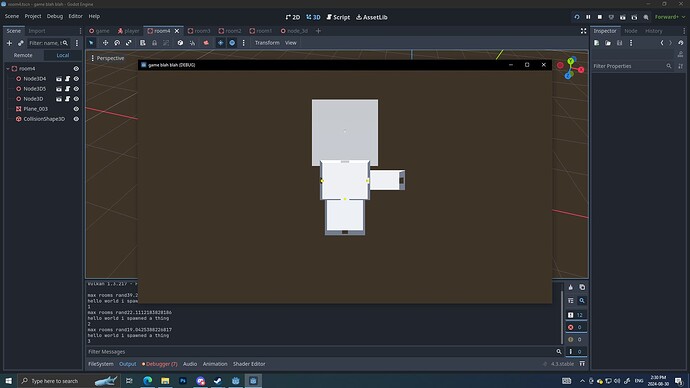Switch to Script workspace
This screenshot has height=388, width=690.
[338, 17]
